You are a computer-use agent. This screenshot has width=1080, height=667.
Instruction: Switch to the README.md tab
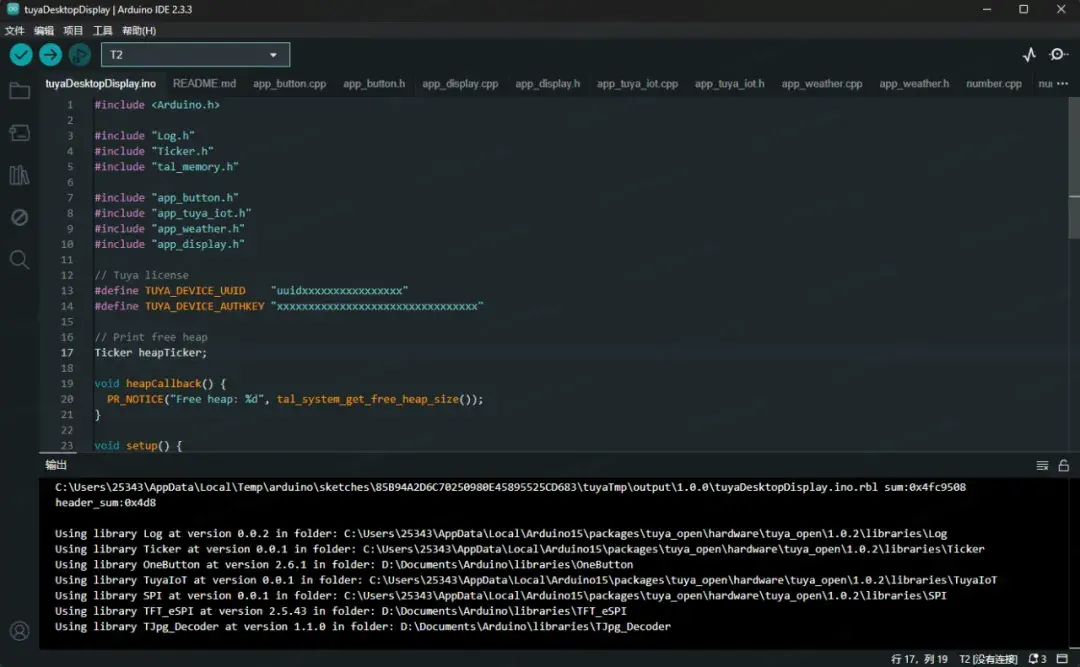(204, 84)
